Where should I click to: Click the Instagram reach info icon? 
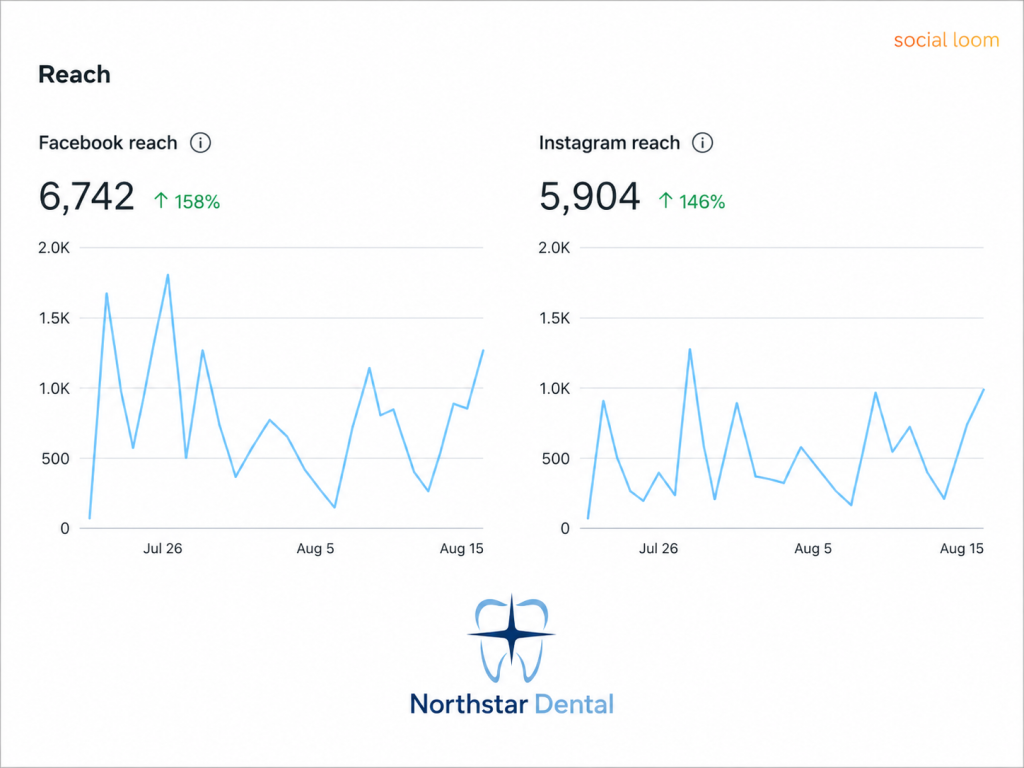(702, 142)
